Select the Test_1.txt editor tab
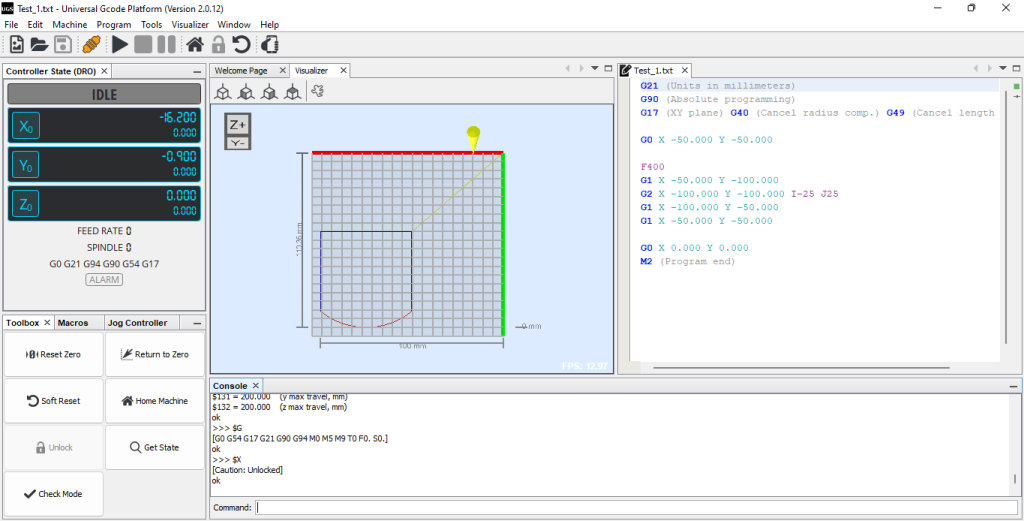Viewport: 1024px width, 521px height. pos(653,71)
